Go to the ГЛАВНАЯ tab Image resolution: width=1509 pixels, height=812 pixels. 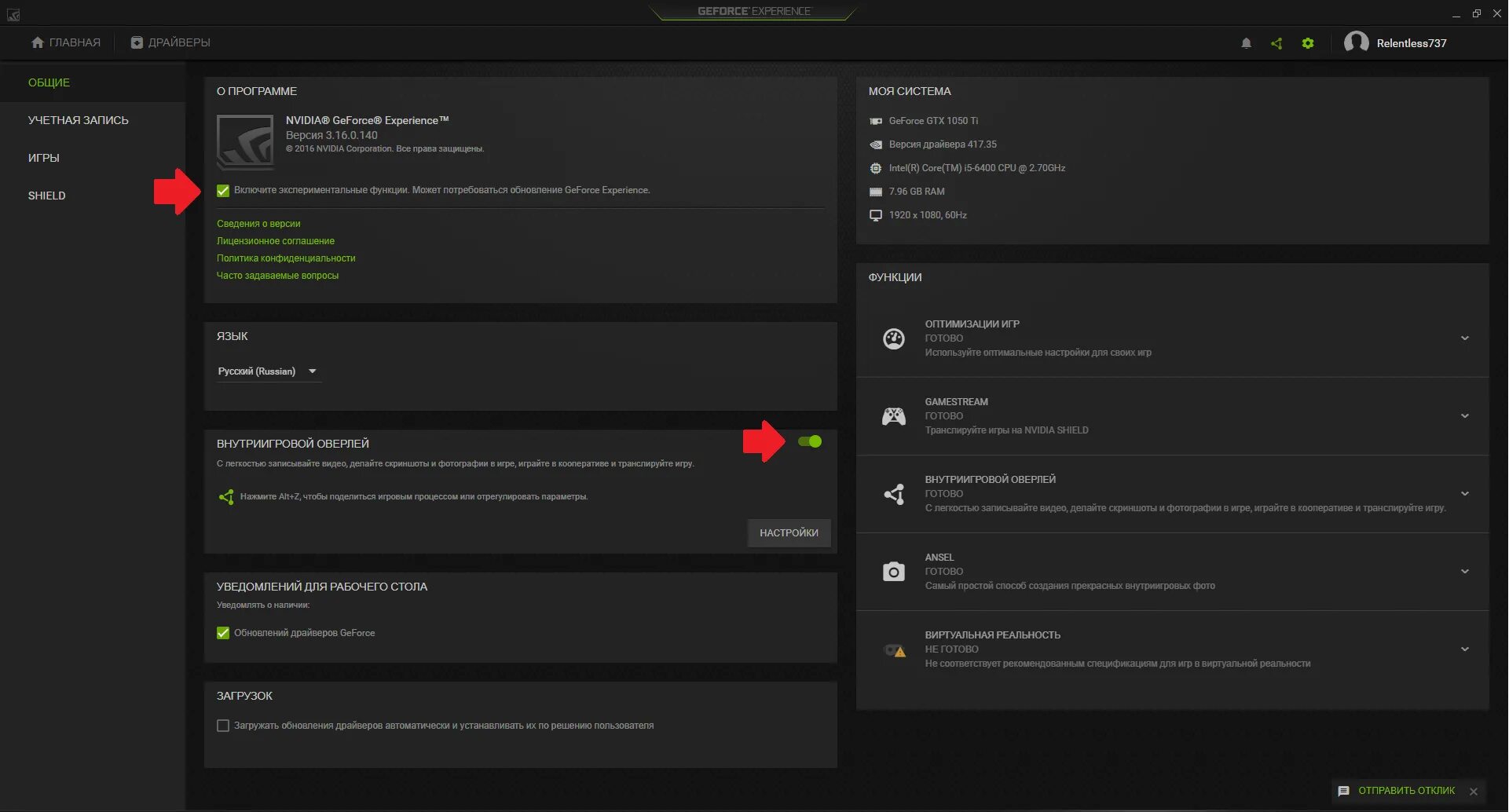[x=66, y=42]
